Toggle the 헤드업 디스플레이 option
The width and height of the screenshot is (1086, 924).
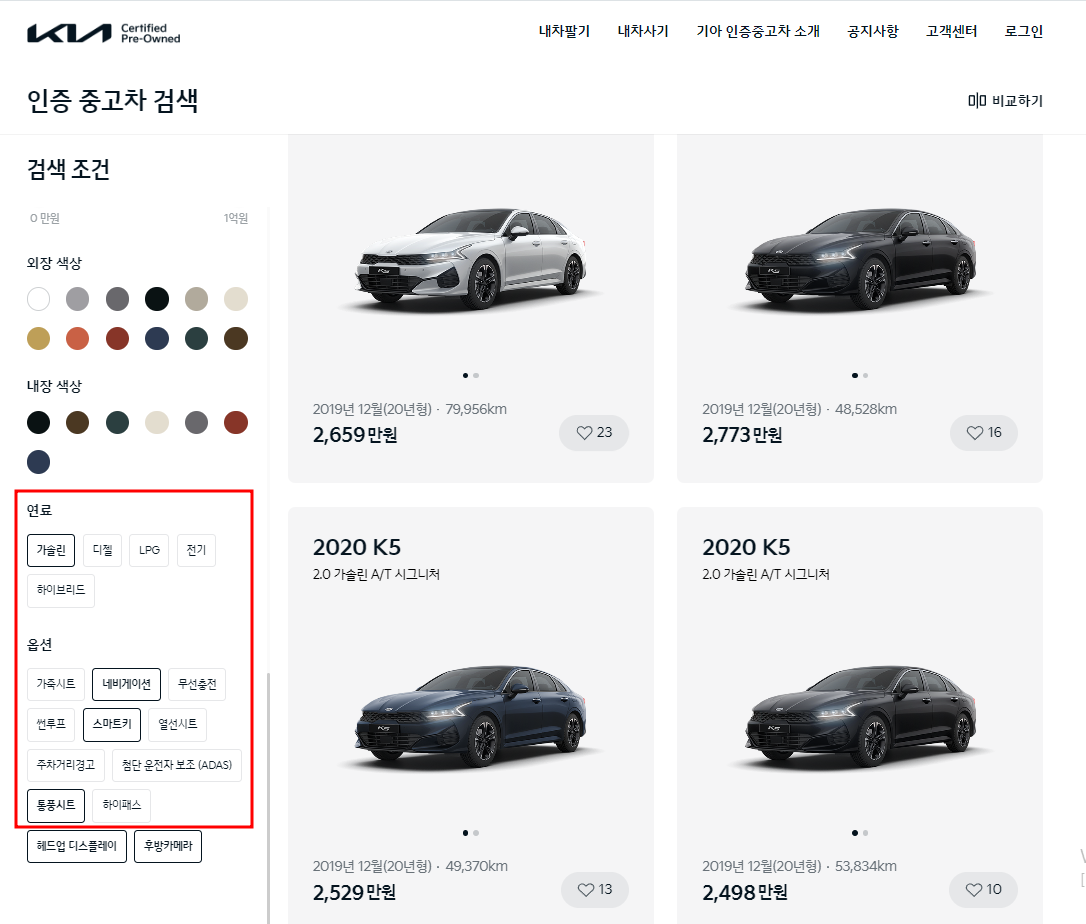click(x=77, y=846)
